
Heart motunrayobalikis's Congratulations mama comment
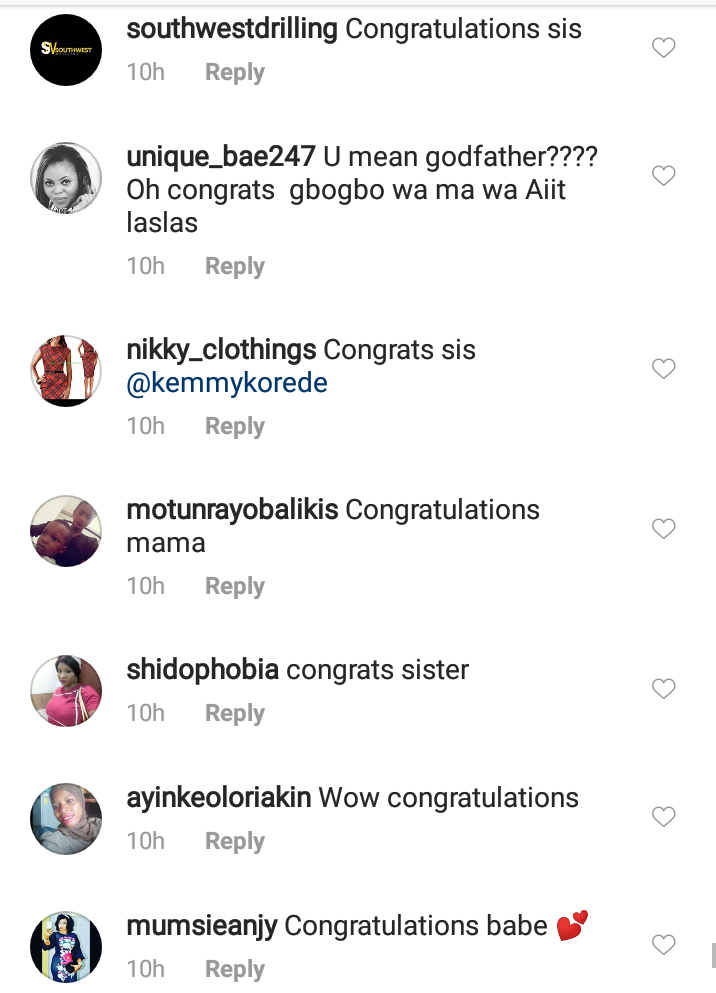[x=664, y=529]
